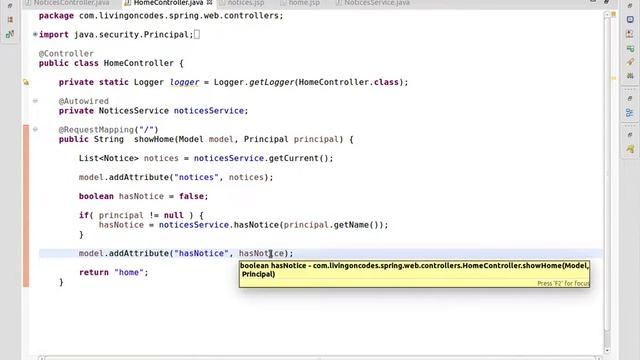Click the getCurrent() method call
Screen dimensions: 640x360
click(299, 158)
